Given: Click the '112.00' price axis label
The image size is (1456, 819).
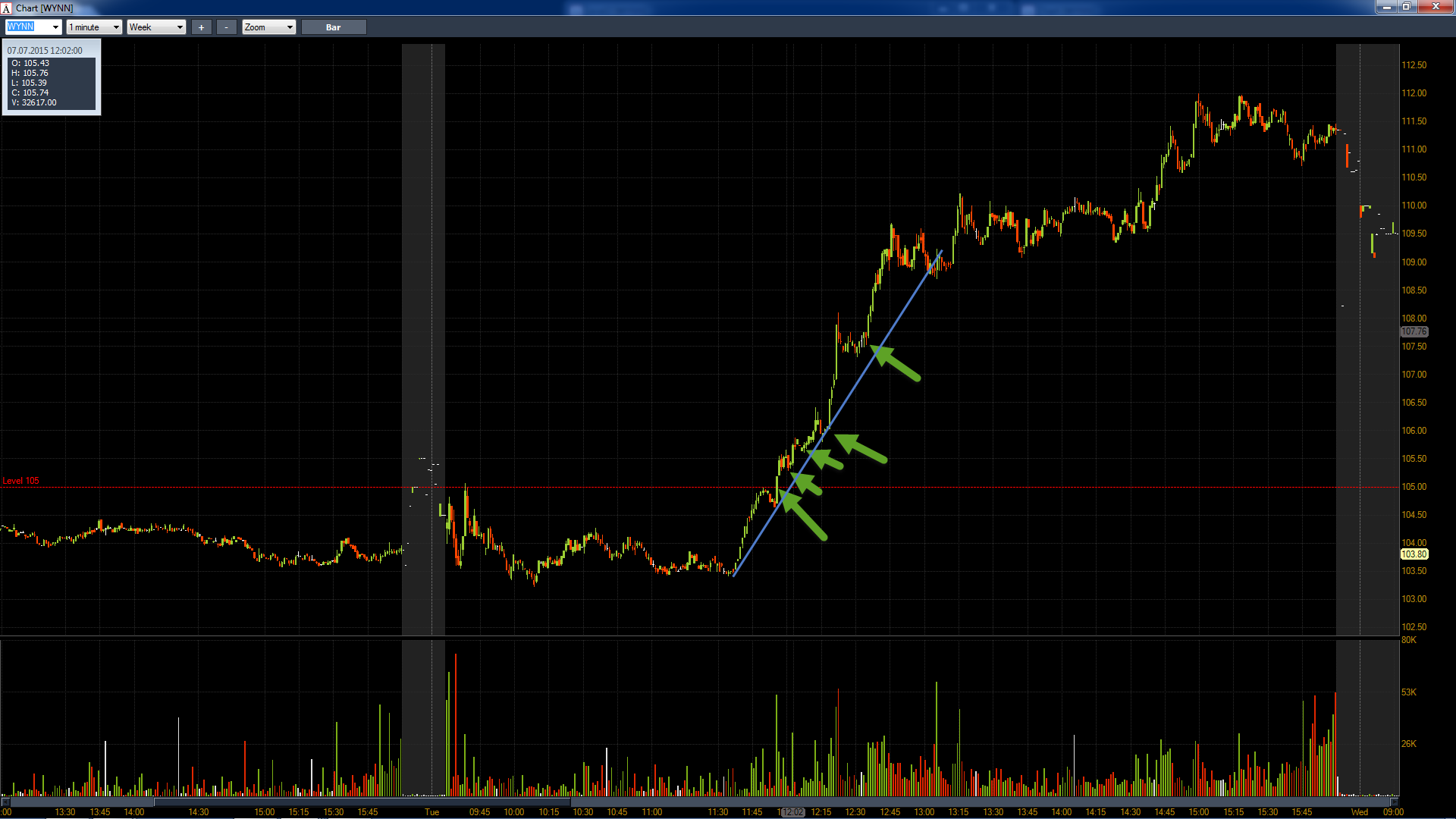Looking at the screenshot, I should tap(1414, 93).
